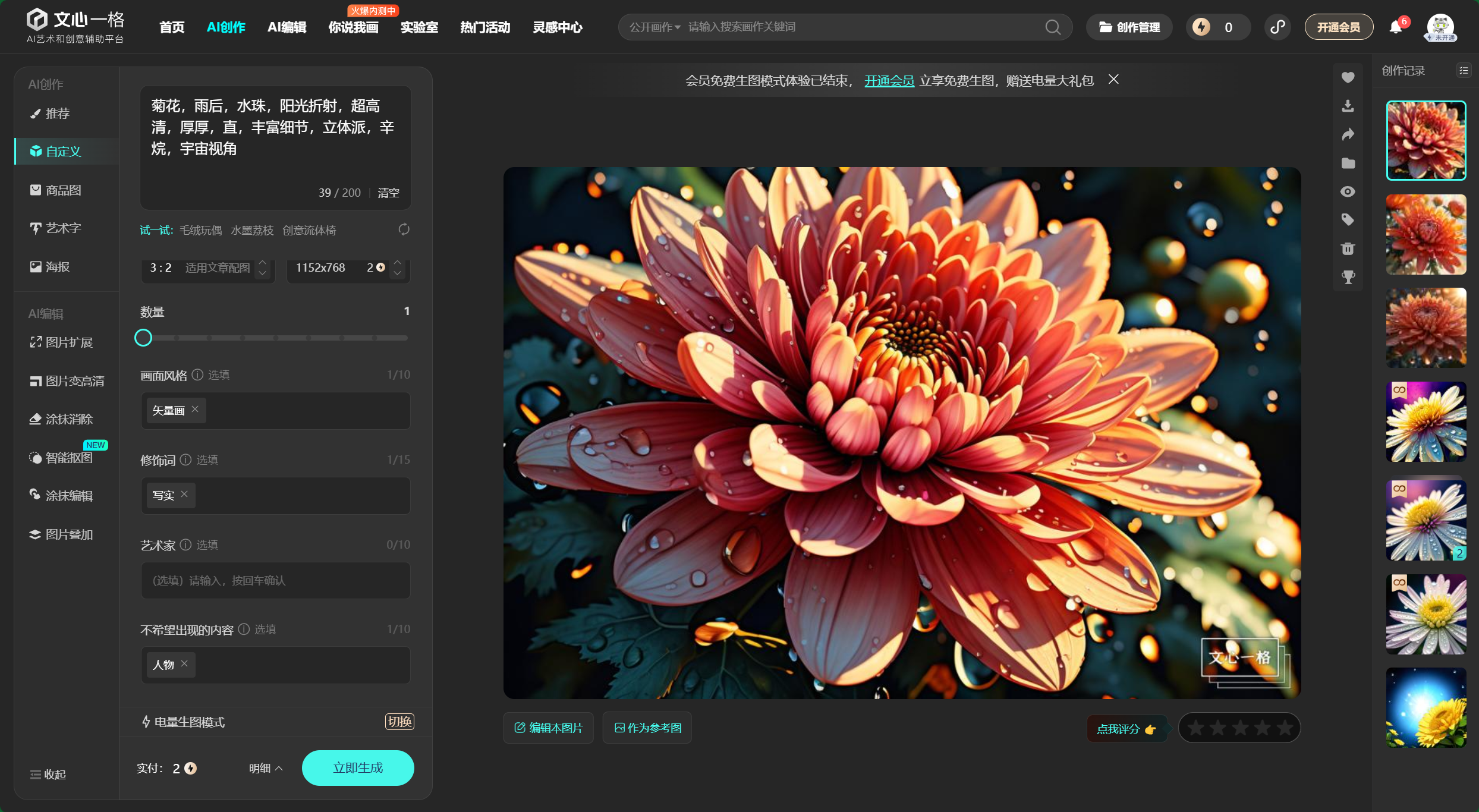1479x812 pixels.
Task: Click the 开通会员 link in banner
Action: tap(889, 80)
